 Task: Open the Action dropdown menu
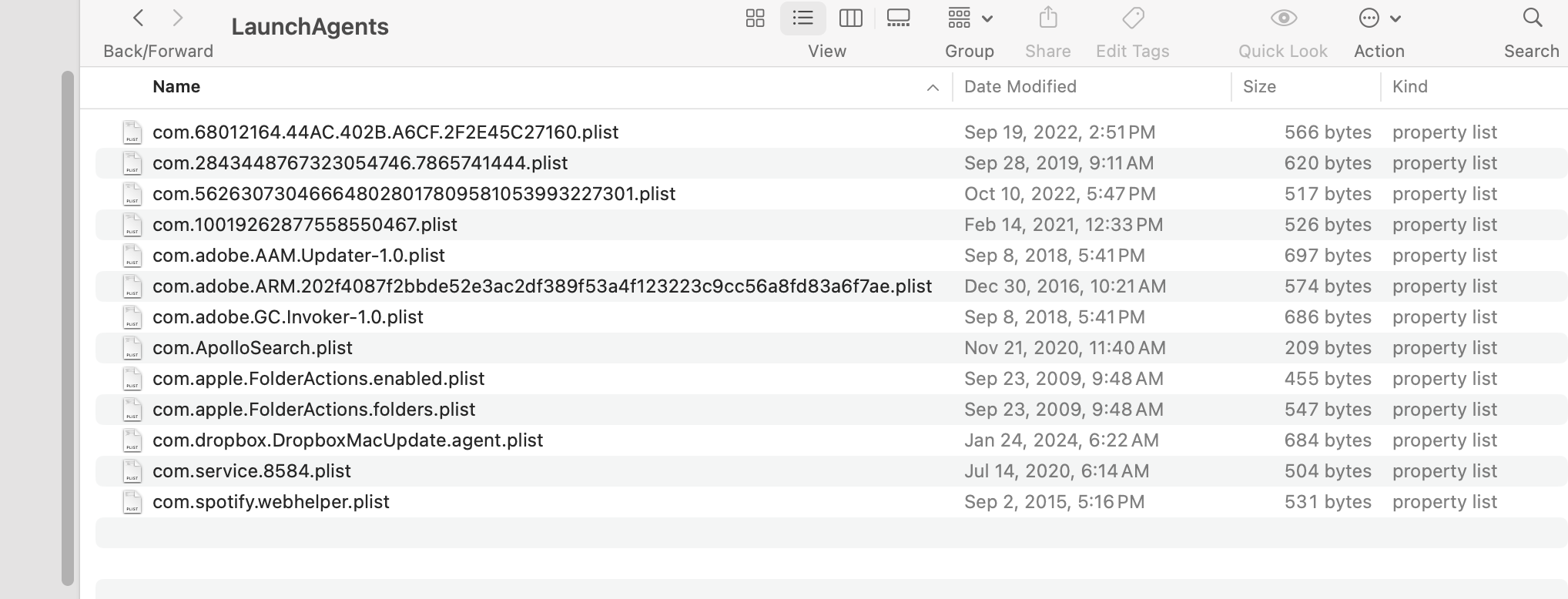pyautogui.click(x=1379, y=18)
